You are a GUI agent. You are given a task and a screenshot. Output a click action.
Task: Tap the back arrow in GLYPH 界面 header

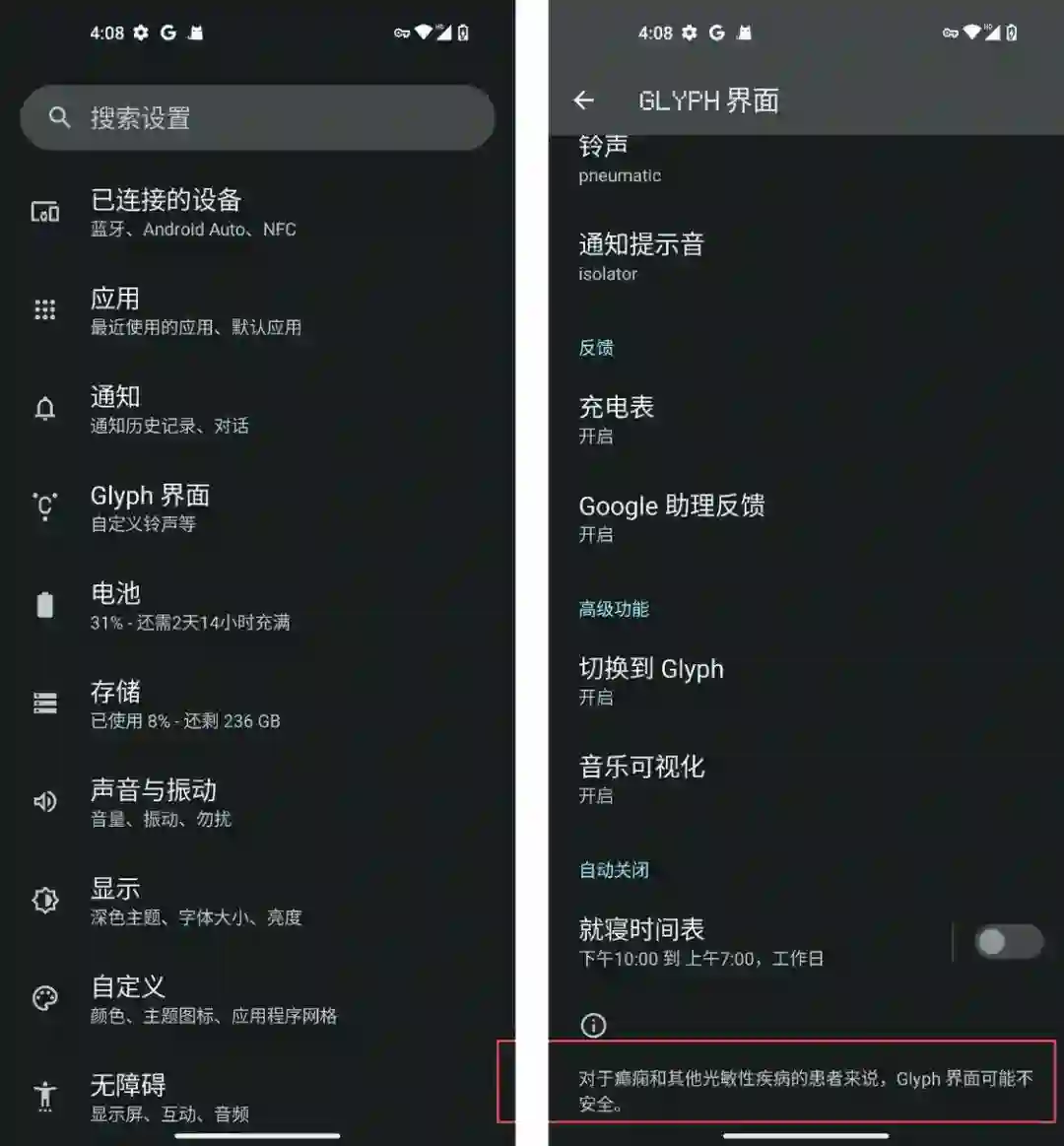[583, 101]
